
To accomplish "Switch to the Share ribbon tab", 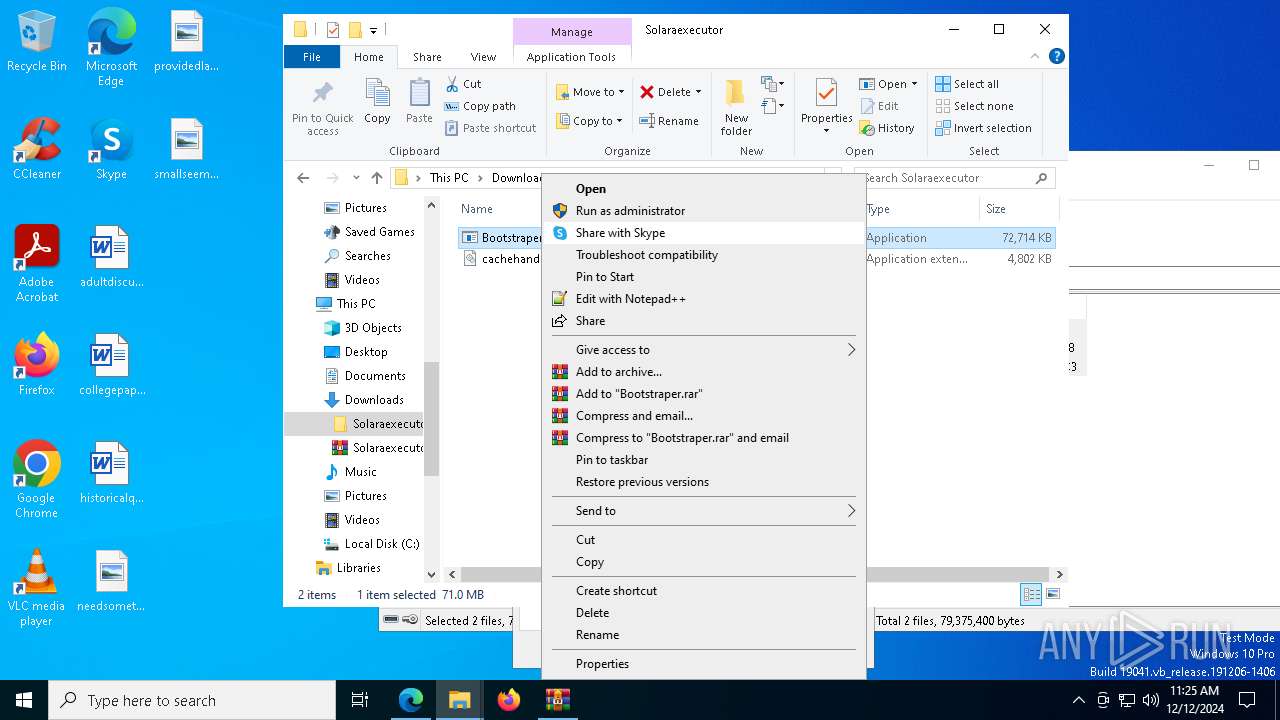I will tap(427, 57).
